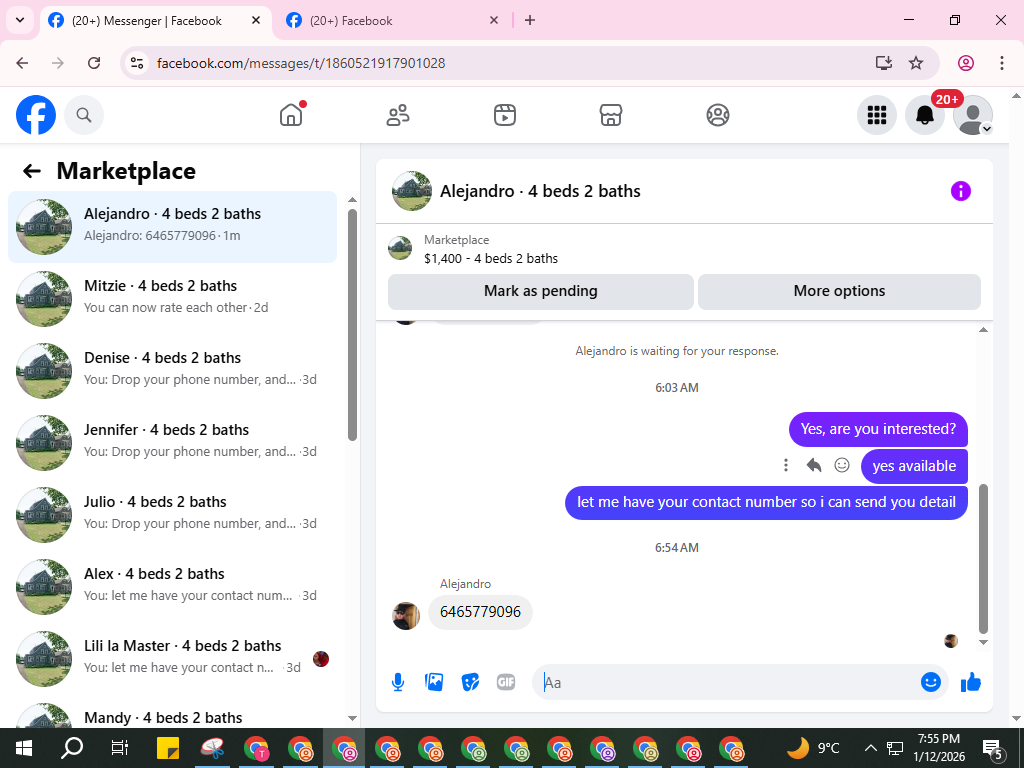1024x768 pixels.
Task: Open the emoji picker in message box
Action: coord(931,682)
